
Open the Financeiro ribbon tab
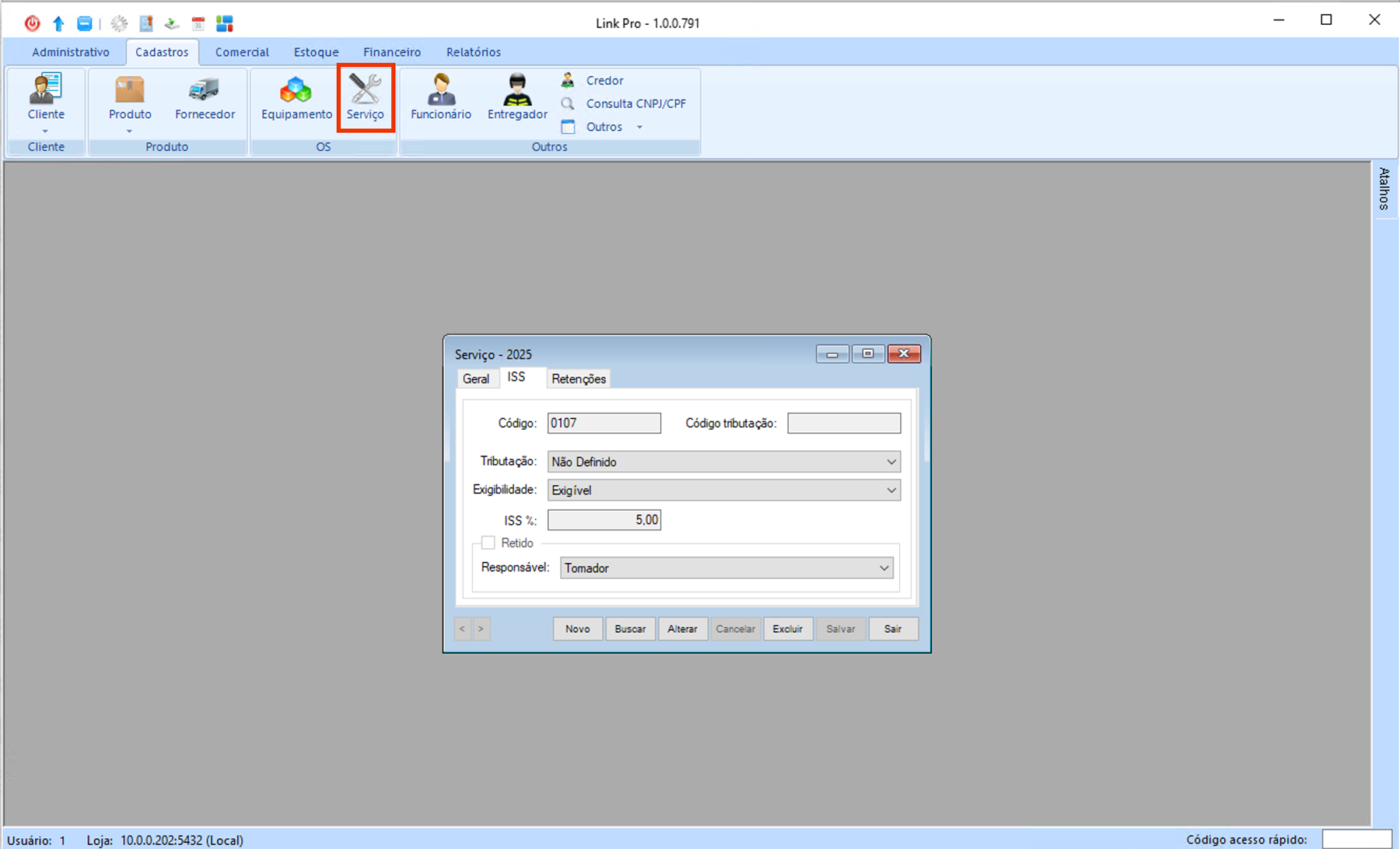pyautogui.click(x=392, y=52)
